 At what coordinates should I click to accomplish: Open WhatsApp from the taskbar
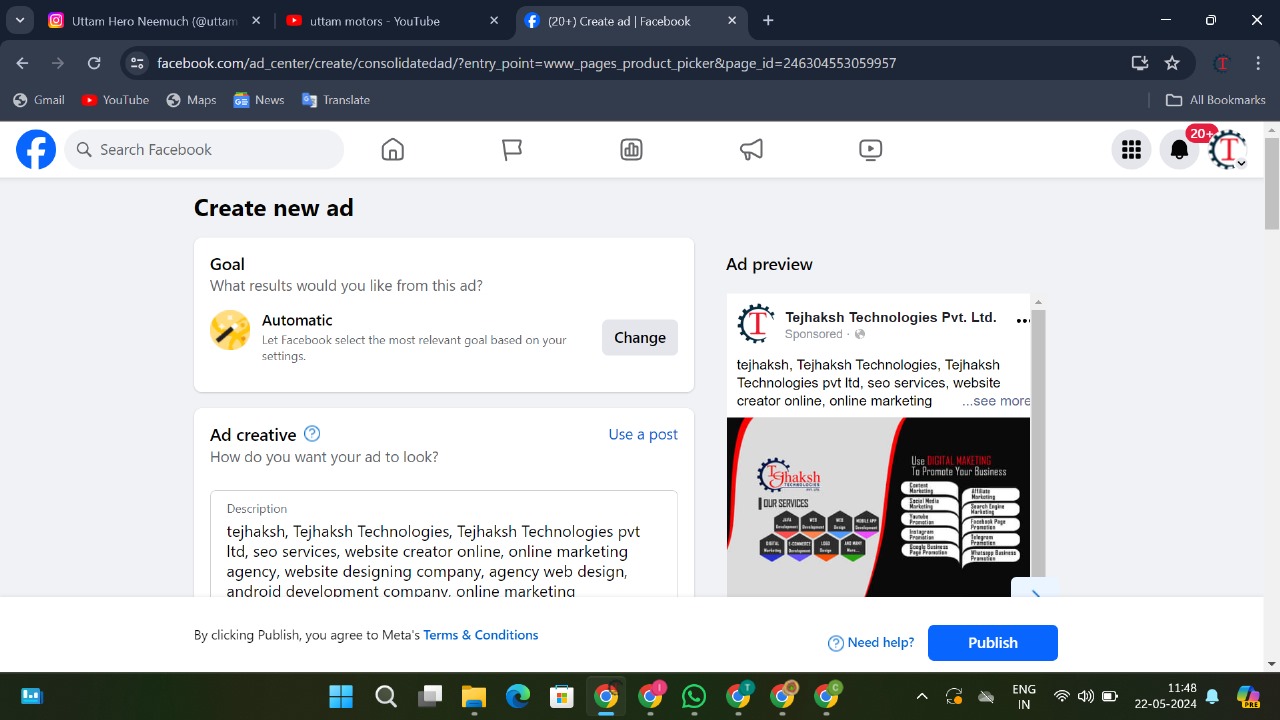tap(694, 696)
